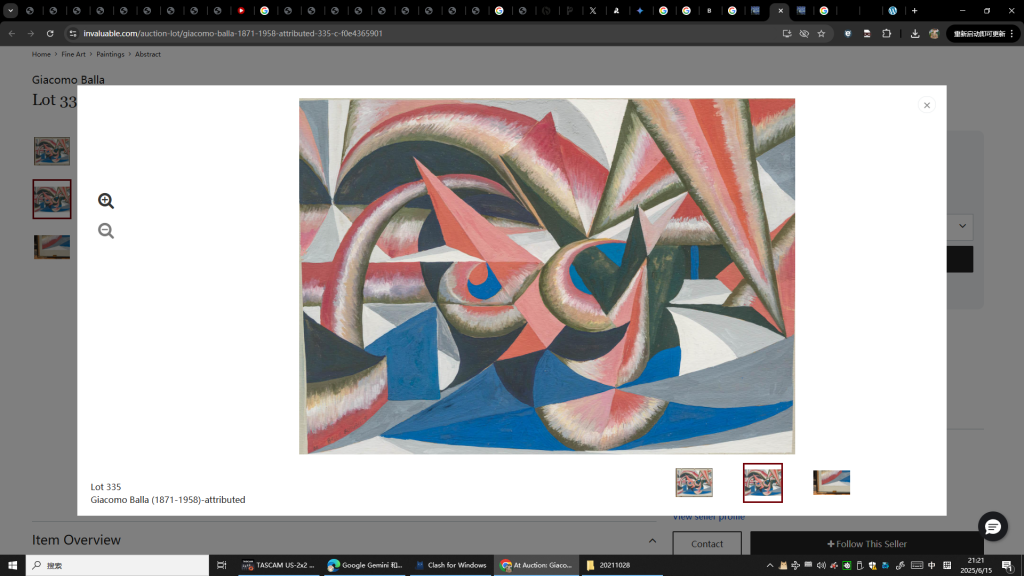Viewport: 1024px width, 576px height.
Task: Open Task View on taskbar
Action: pos(221,565)
